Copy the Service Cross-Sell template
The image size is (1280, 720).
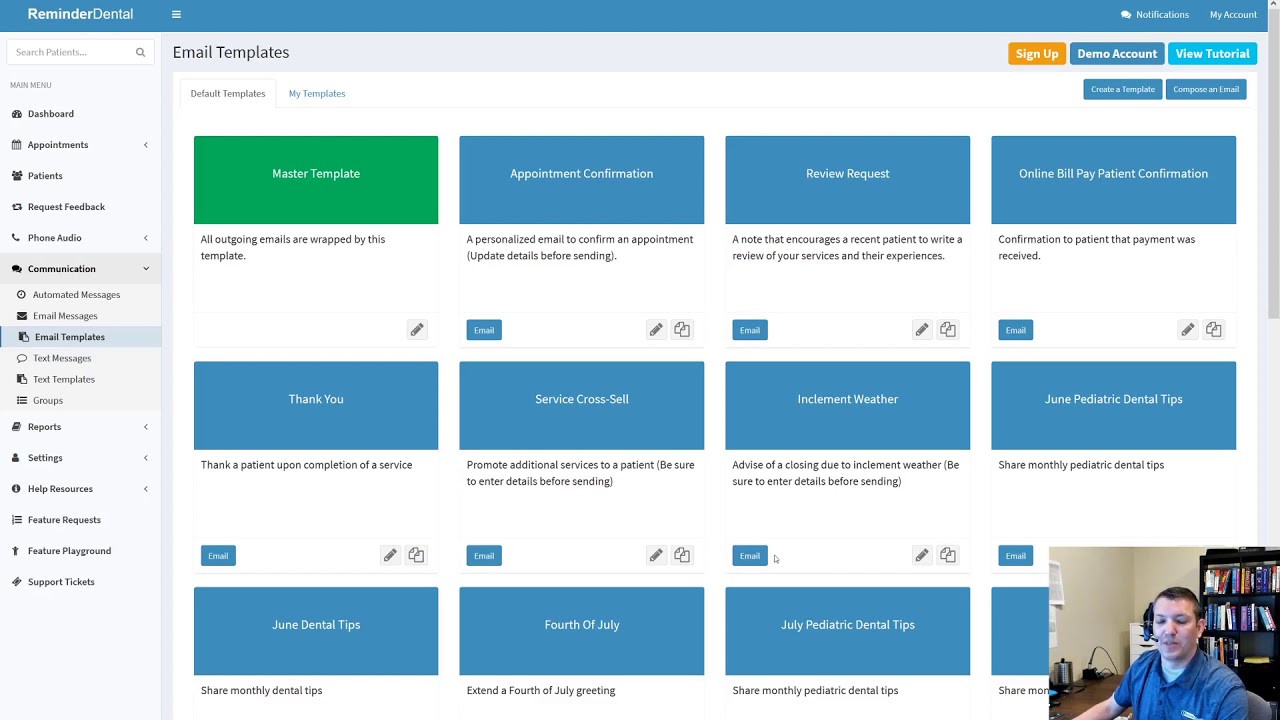(682, 555)
